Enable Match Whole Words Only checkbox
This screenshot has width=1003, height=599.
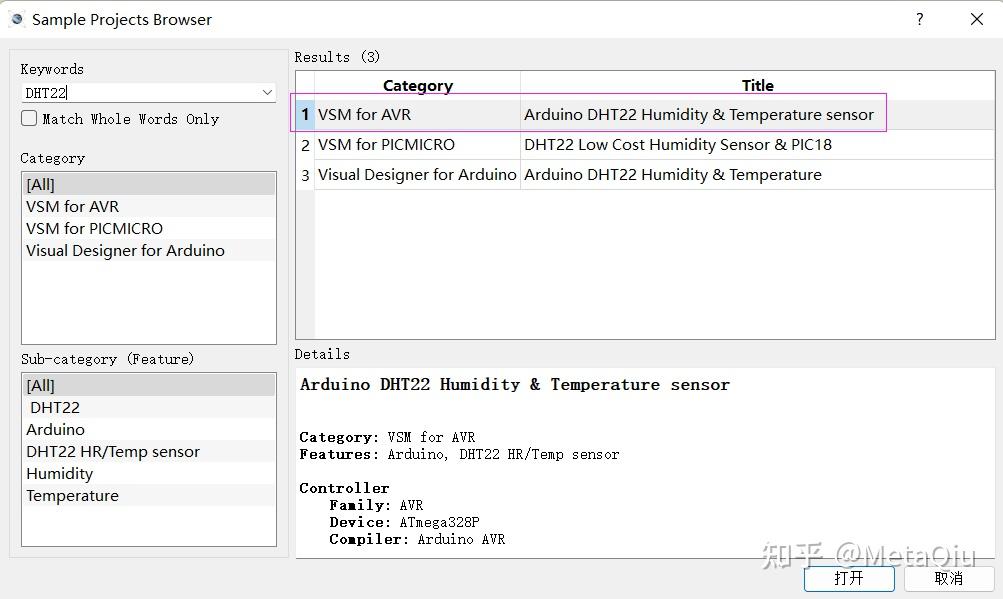[29, 118]
